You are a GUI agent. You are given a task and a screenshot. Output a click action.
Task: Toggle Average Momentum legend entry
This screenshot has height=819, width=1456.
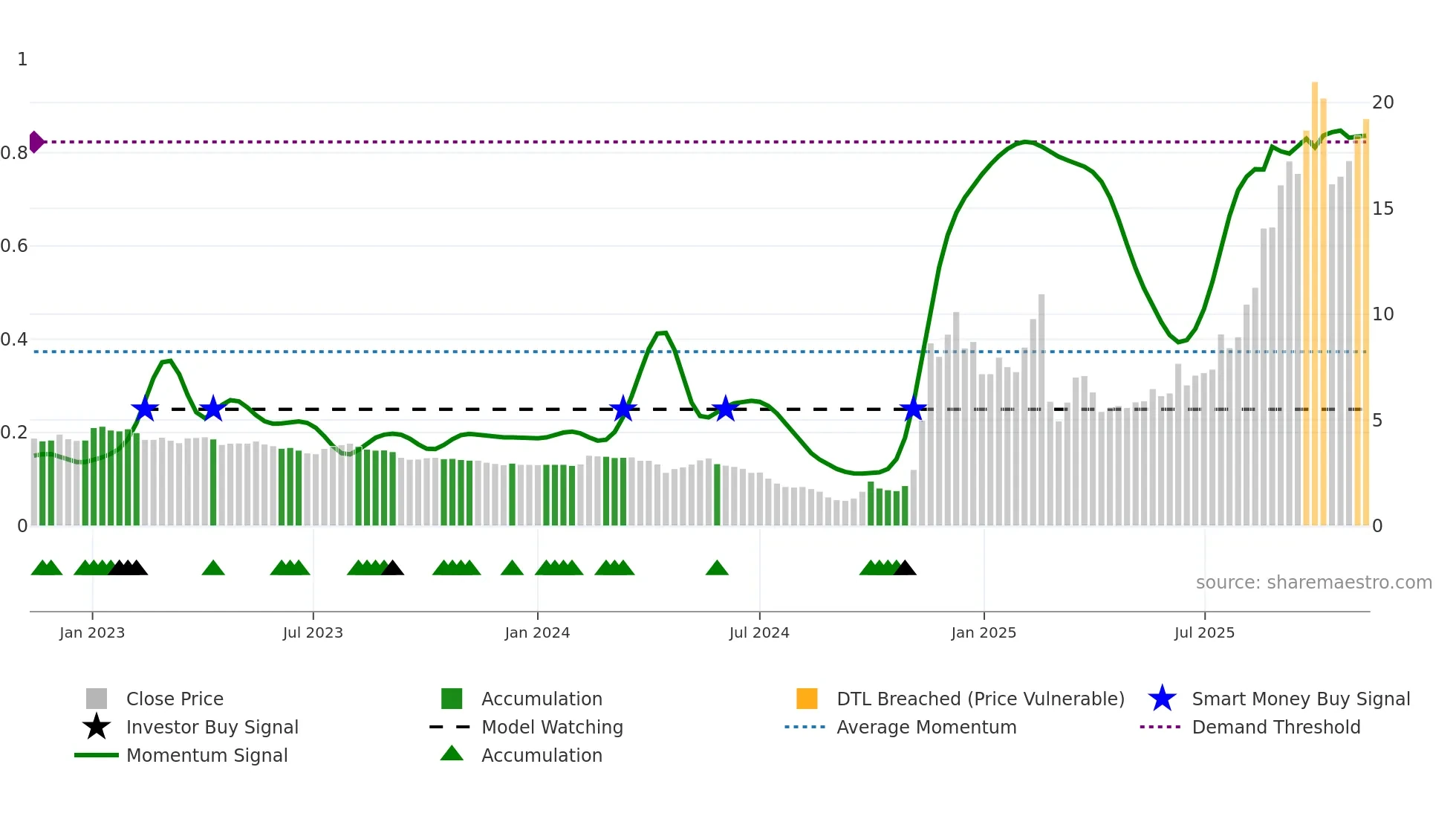[926, 727]
